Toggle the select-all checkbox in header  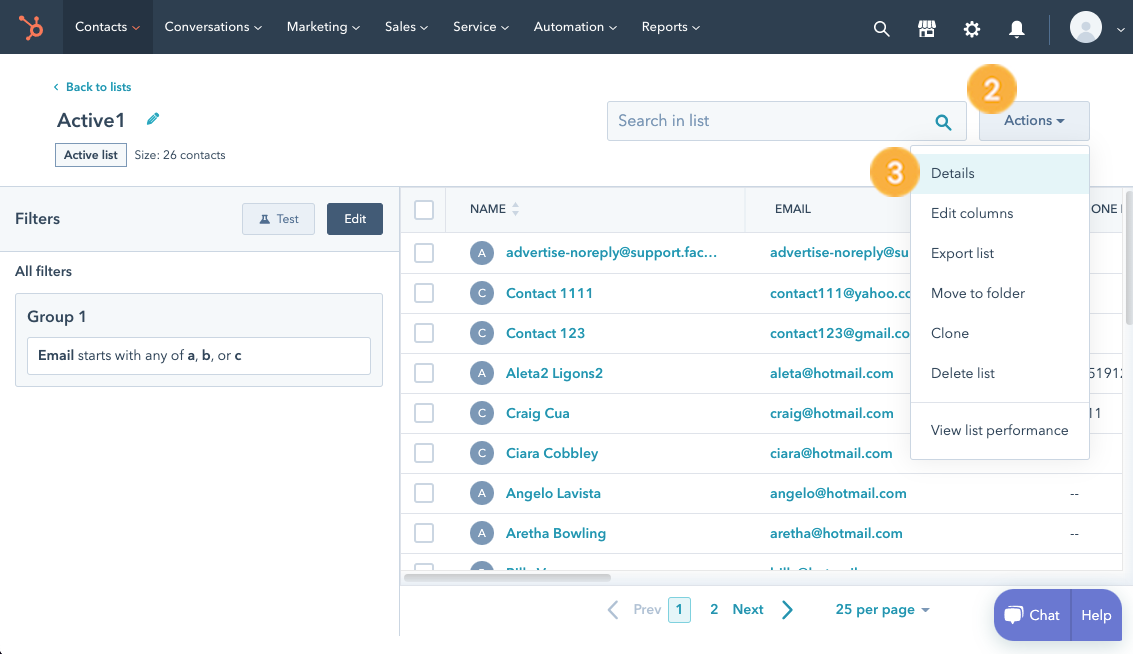pyautogui.click(x=424, y=210)
